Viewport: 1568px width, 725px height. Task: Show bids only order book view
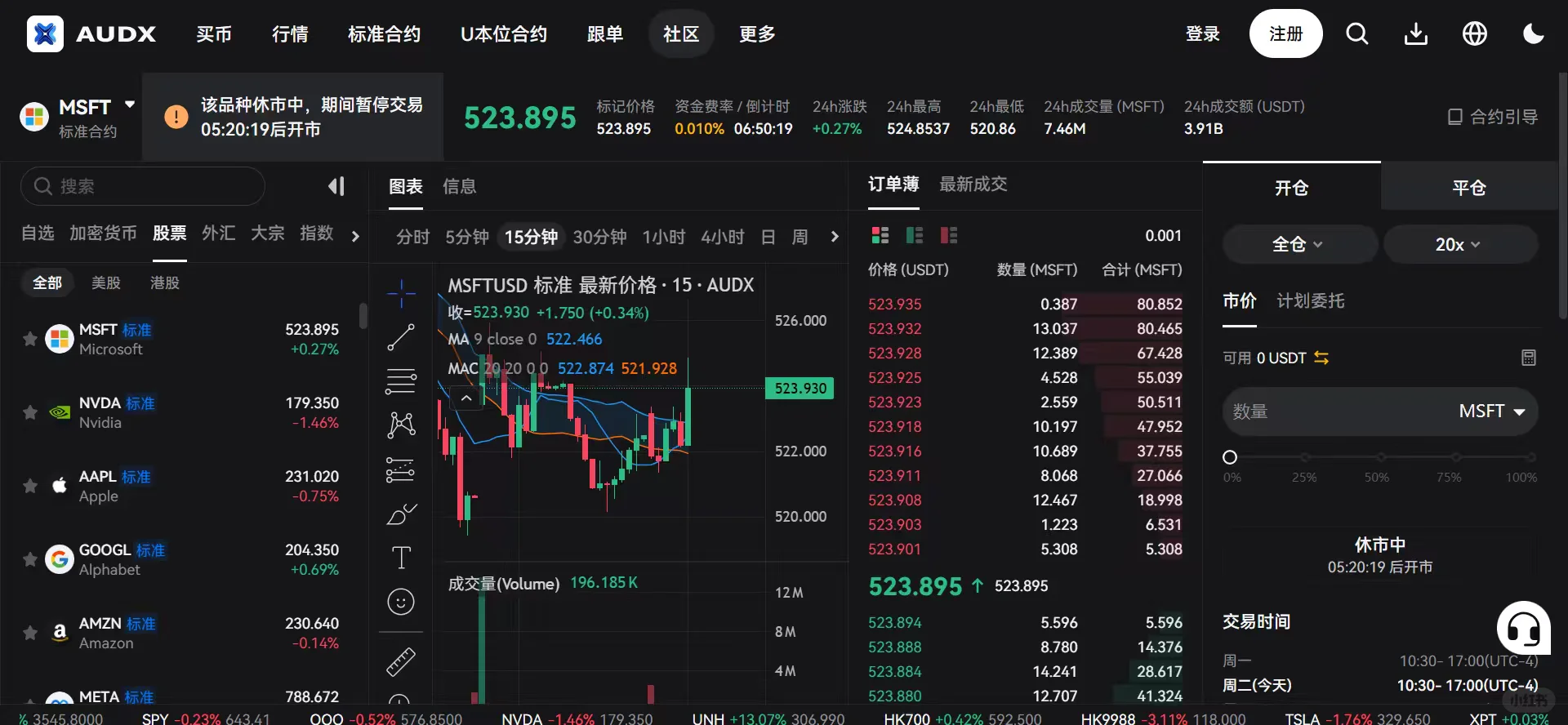click(x=915, y=235)
